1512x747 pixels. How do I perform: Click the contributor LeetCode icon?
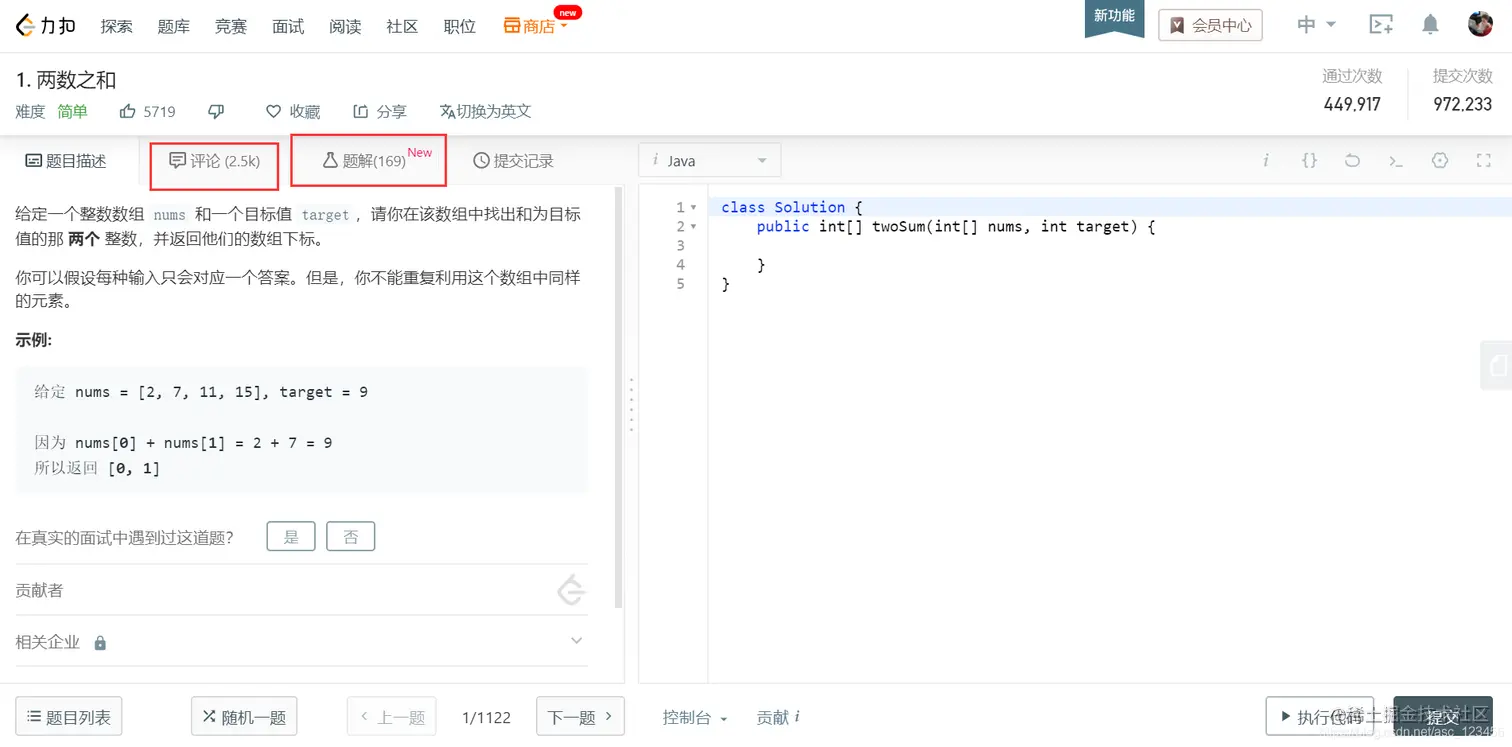pyautogui.click(x=571, y=590)
